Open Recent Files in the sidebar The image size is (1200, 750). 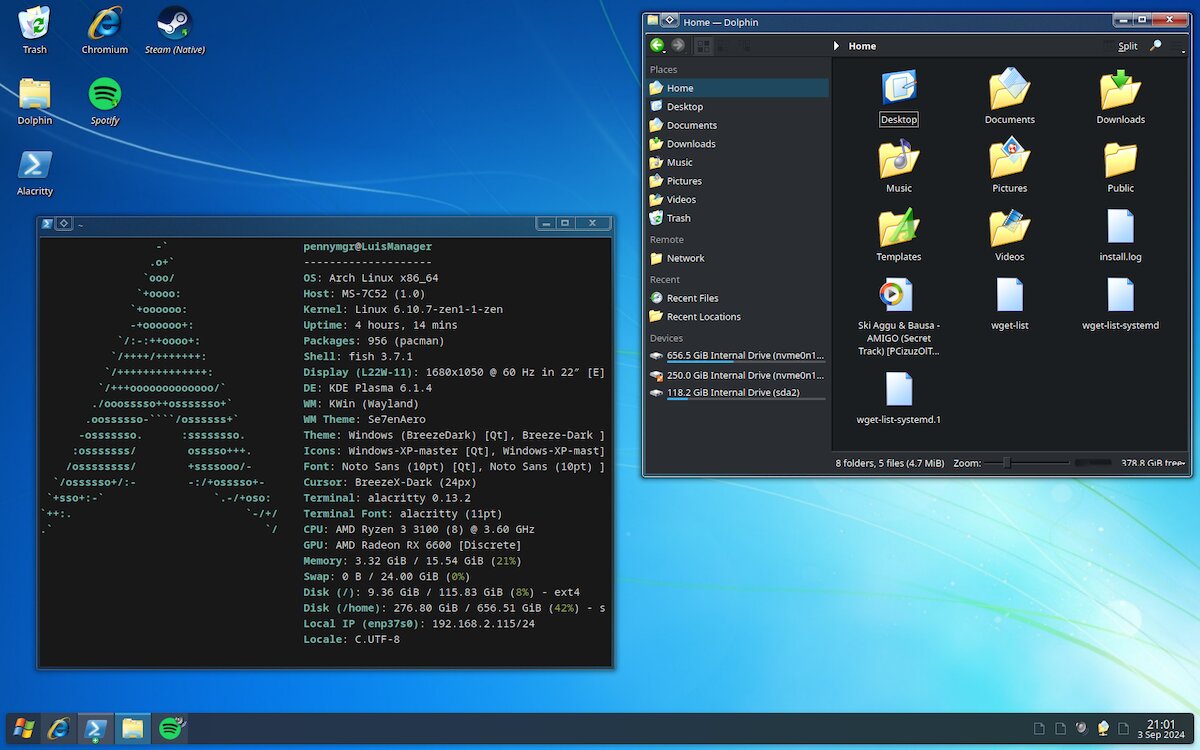click(692, 298)
